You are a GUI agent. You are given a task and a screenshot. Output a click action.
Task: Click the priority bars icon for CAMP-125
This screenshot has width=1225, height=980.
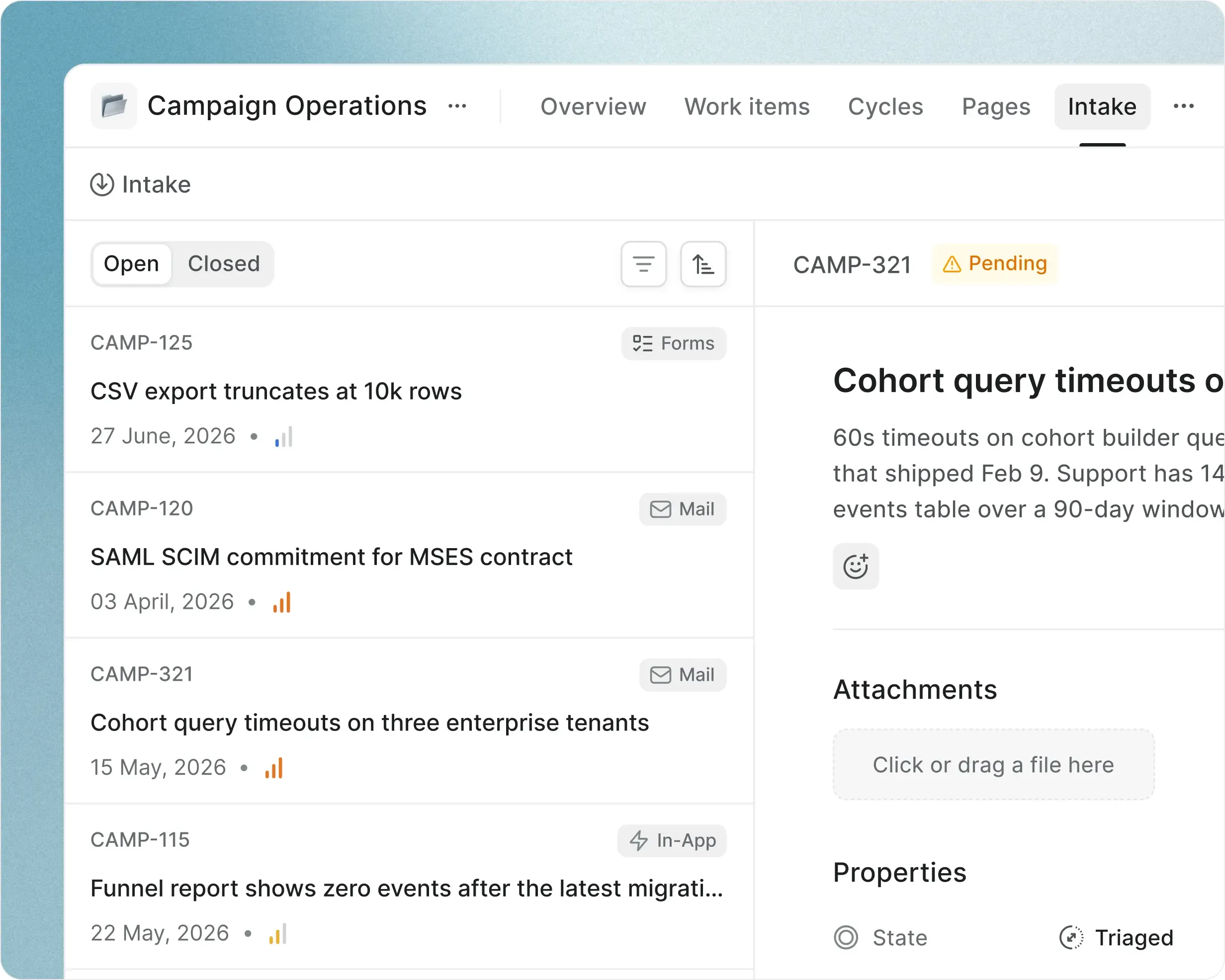(283, 437)
